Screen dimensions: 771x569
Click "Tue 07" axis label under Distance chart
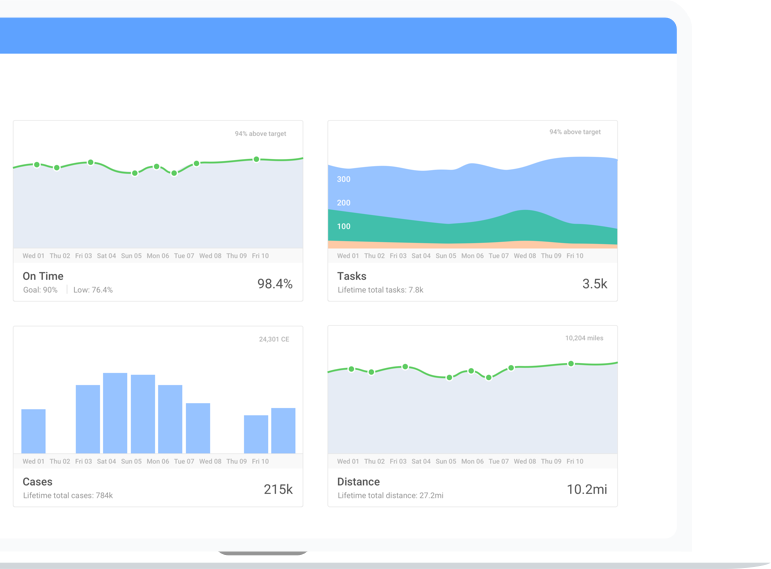pyautogui.click(x=498, y=461)
